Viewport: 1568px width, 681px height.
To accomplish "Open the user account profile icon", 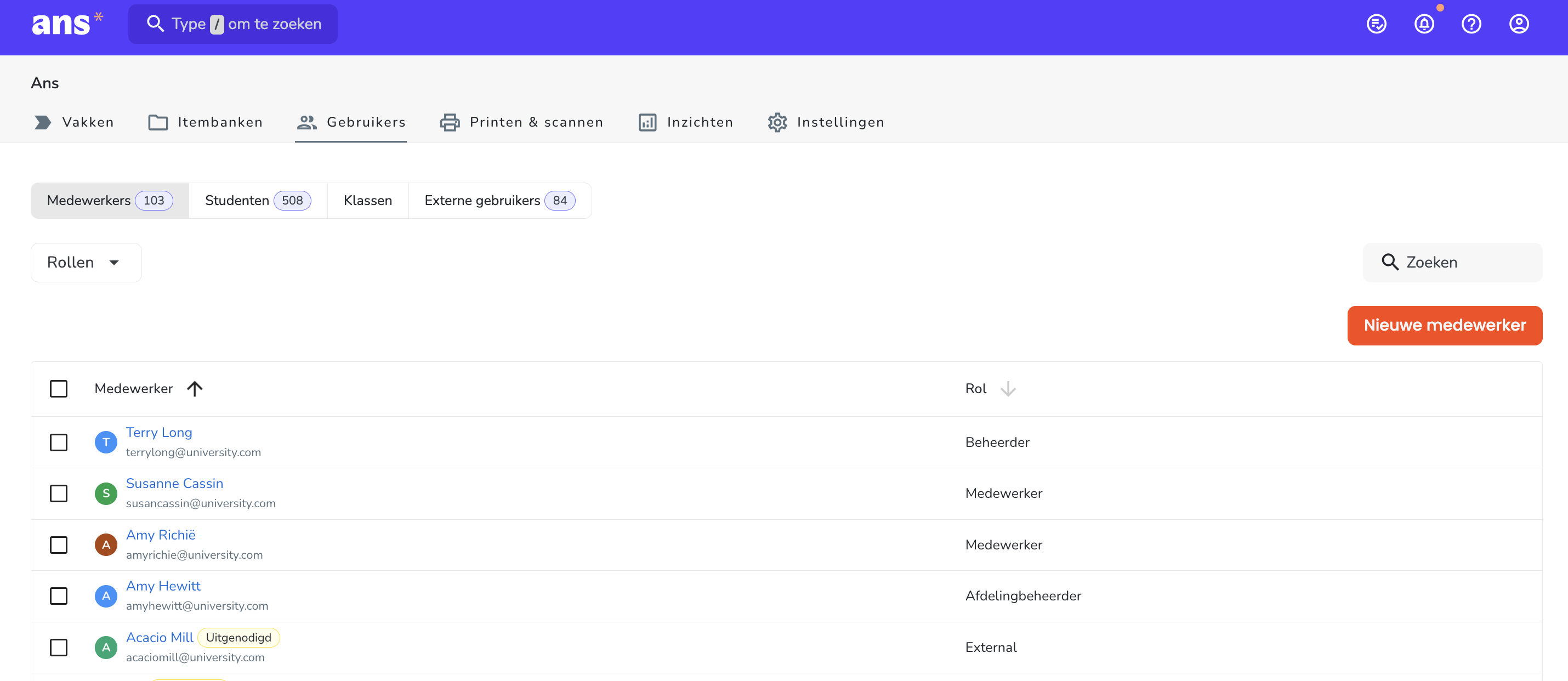I will pos(1519,24).
